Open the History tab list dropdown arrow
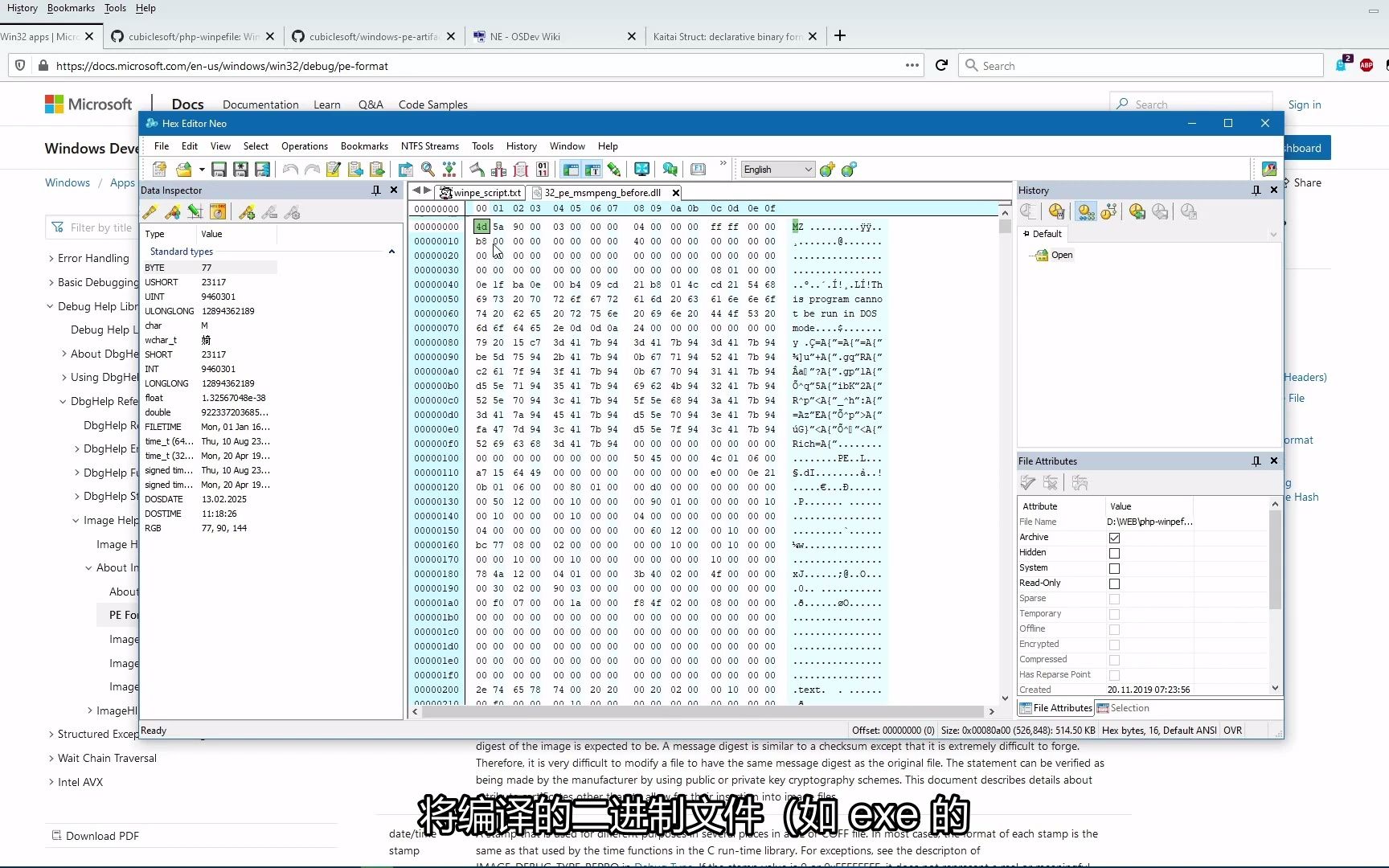Screen dimensions: 1389x868 point(1273,234)
